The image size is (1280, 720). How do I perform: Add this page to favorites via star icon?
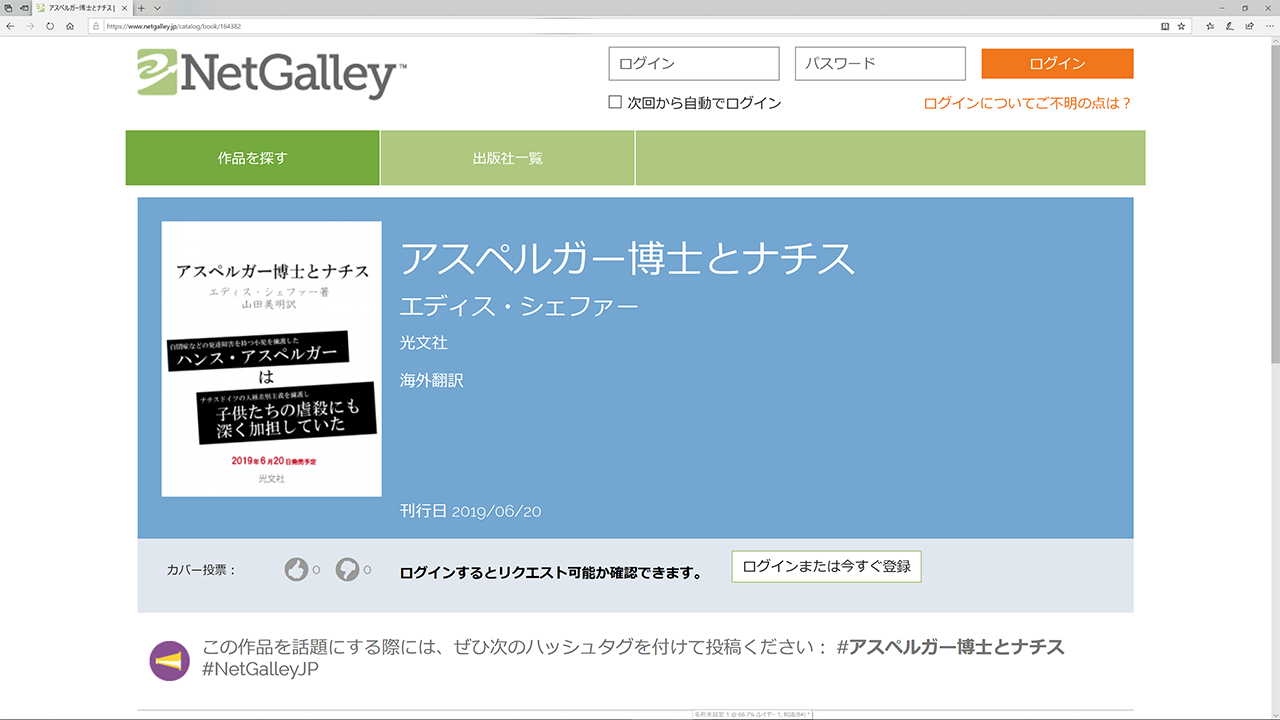(x=1182, y=27)
